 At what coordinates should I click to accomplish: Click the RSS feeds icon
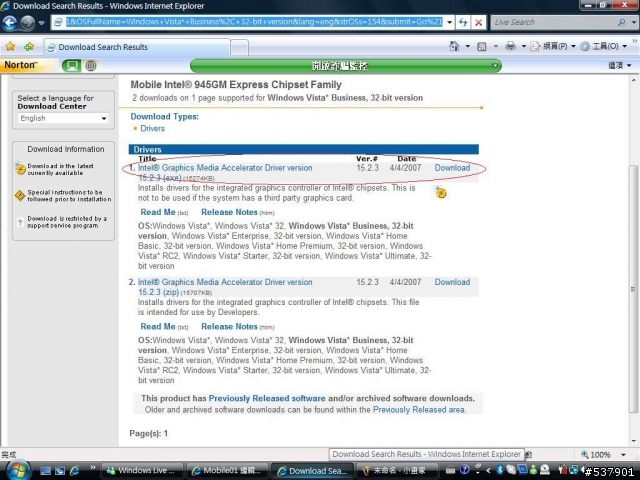pyautogui.click(x=482, y=47)
